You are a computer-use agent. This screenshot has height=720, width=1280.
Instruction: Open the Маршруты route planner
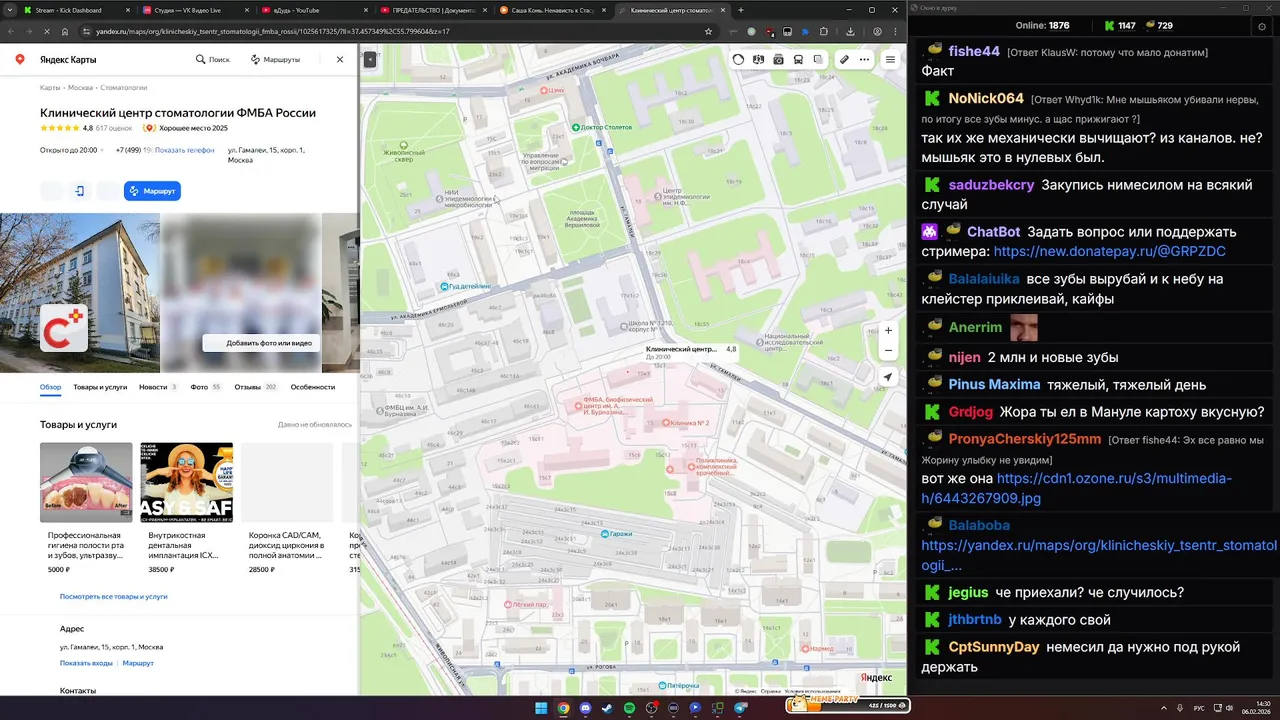pos(275,60)
